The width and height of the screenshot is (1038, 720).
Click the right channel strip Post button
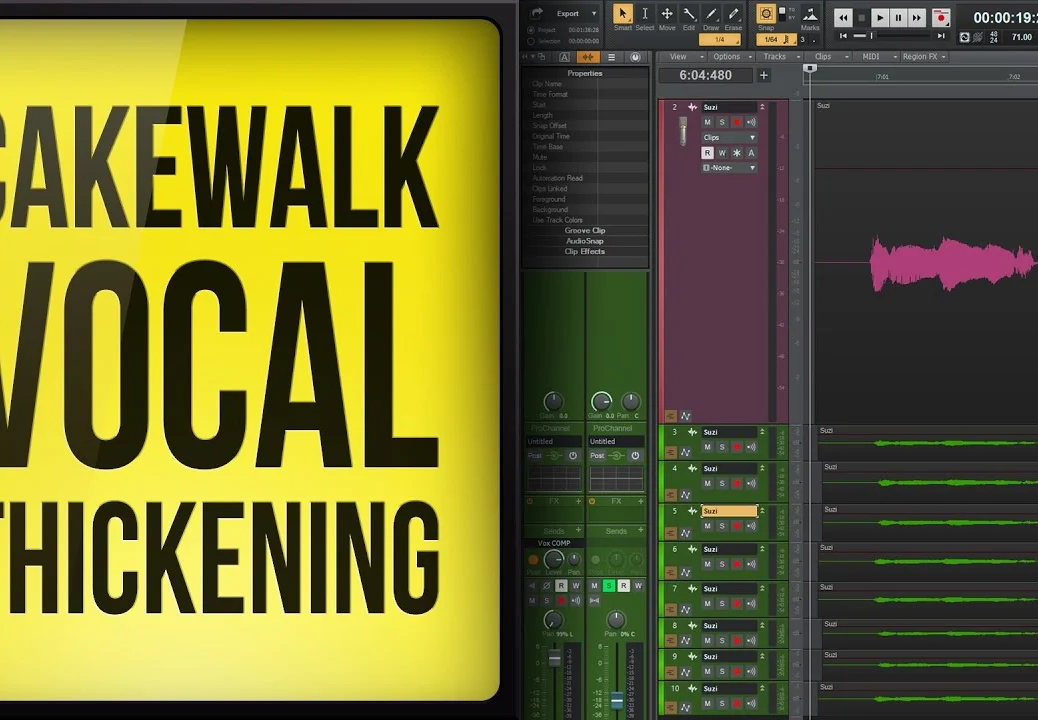597,456
